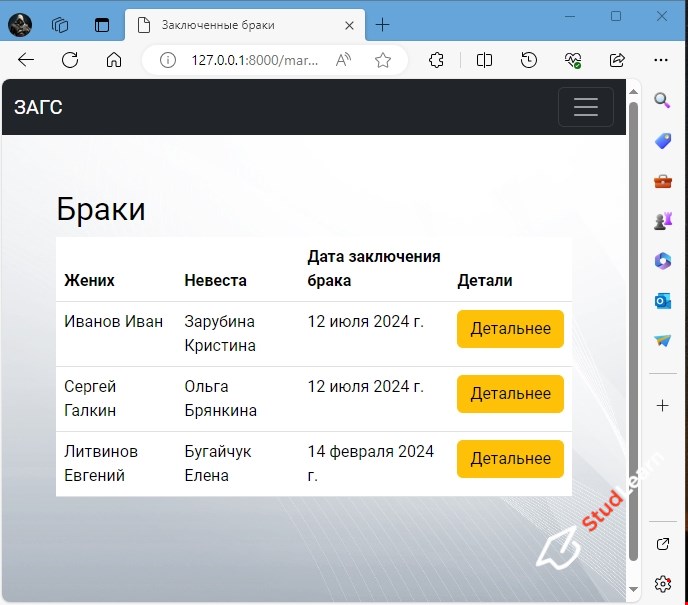Open the Extensions puzzle icon
688x605 pixels.
pyautogui.click(x=436, y=60)
